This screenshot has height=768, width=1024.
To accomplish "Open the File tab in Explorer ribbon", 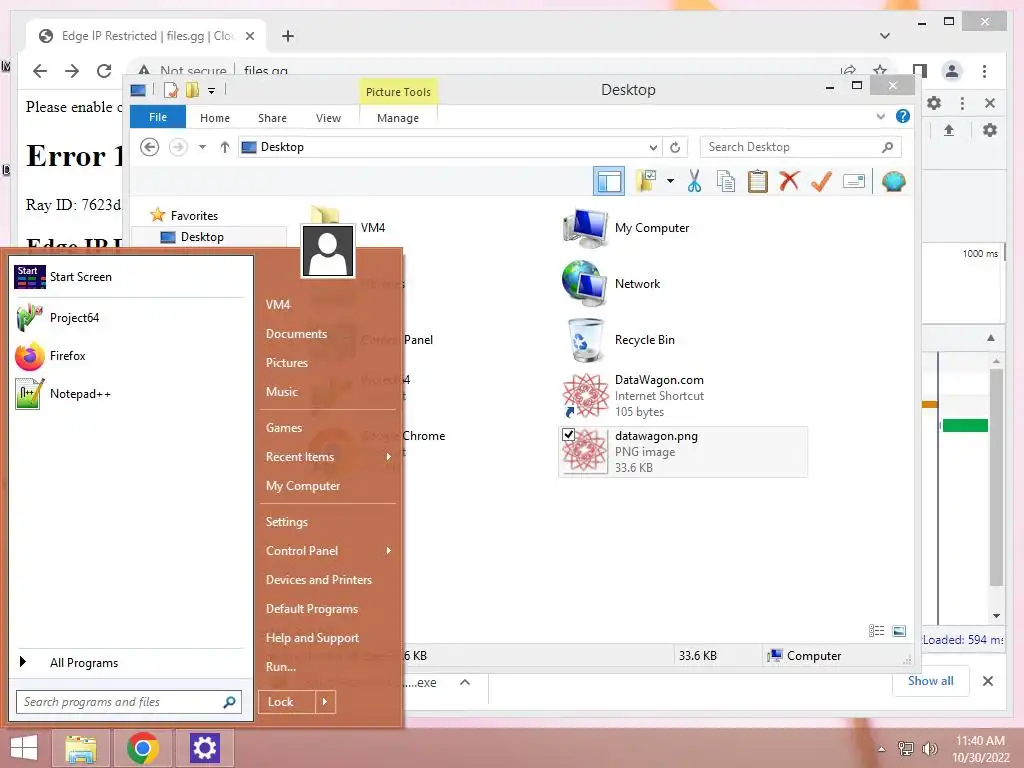I will [x=158, y=117].
